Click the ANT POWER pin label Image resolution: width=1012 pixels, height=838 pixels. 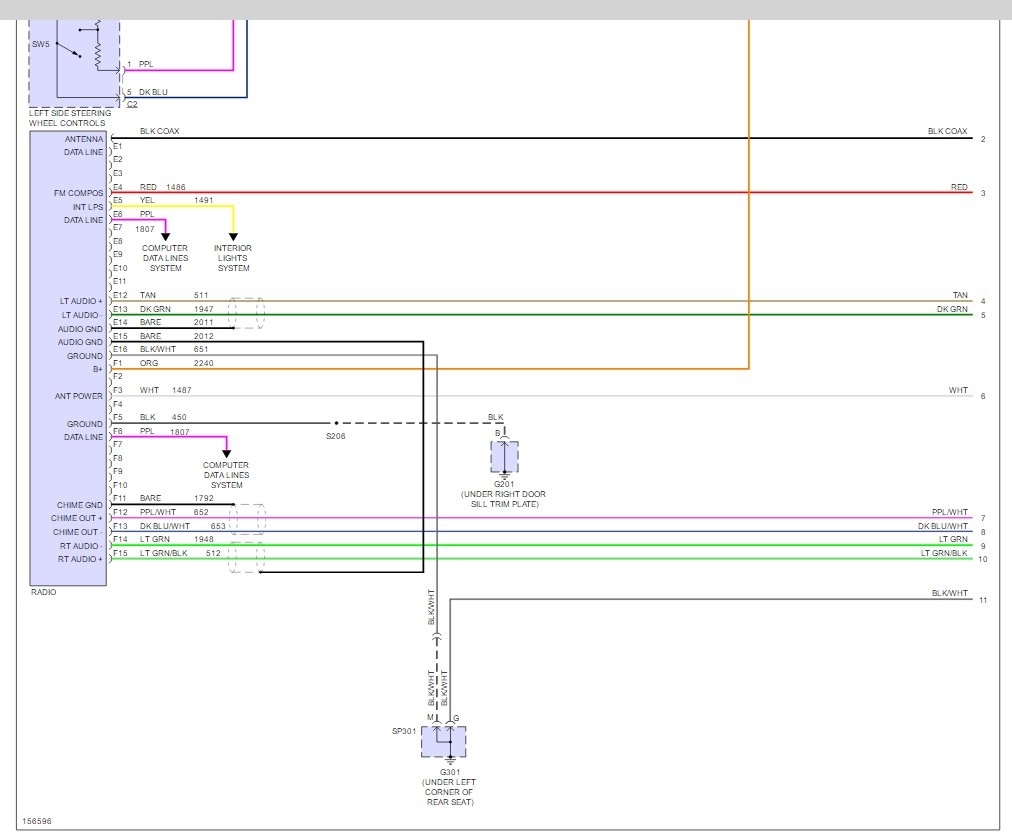pyautogui.click(x=78, y=396)
